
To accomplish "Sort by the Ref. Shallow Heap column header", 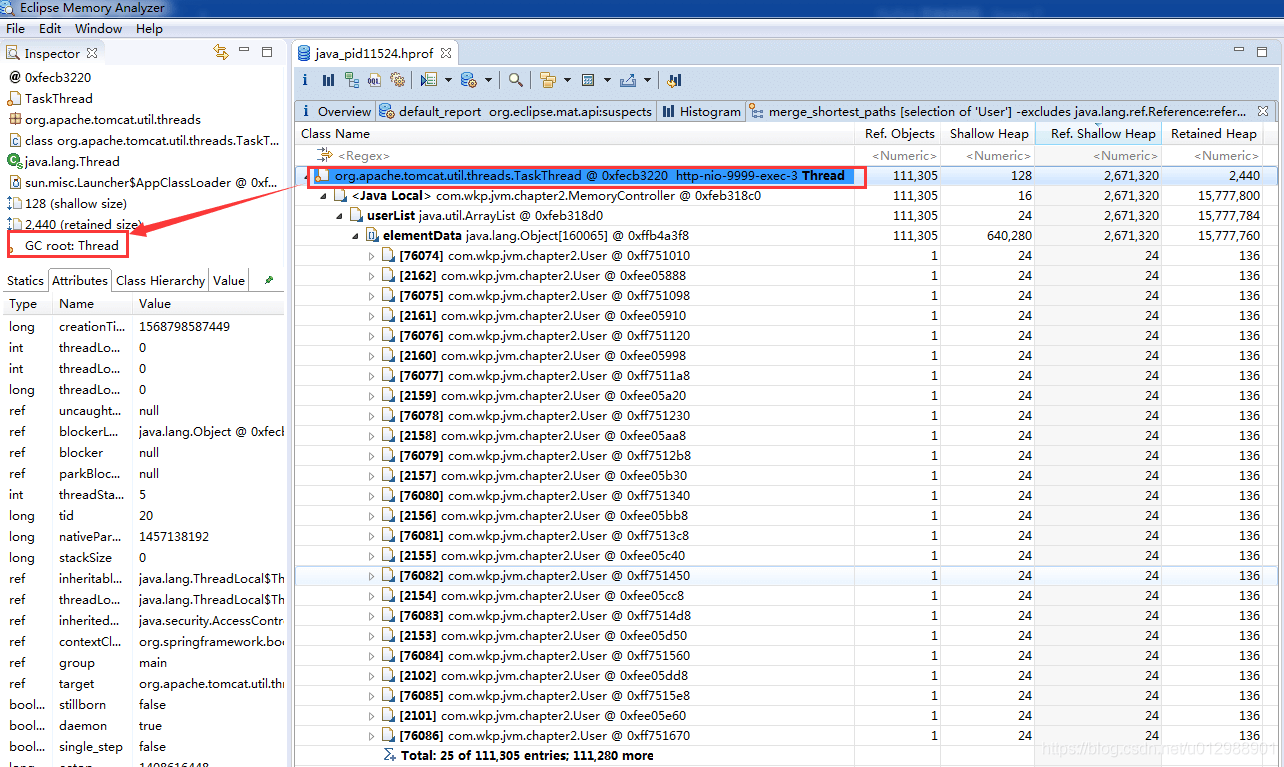I will [1098, 134].
